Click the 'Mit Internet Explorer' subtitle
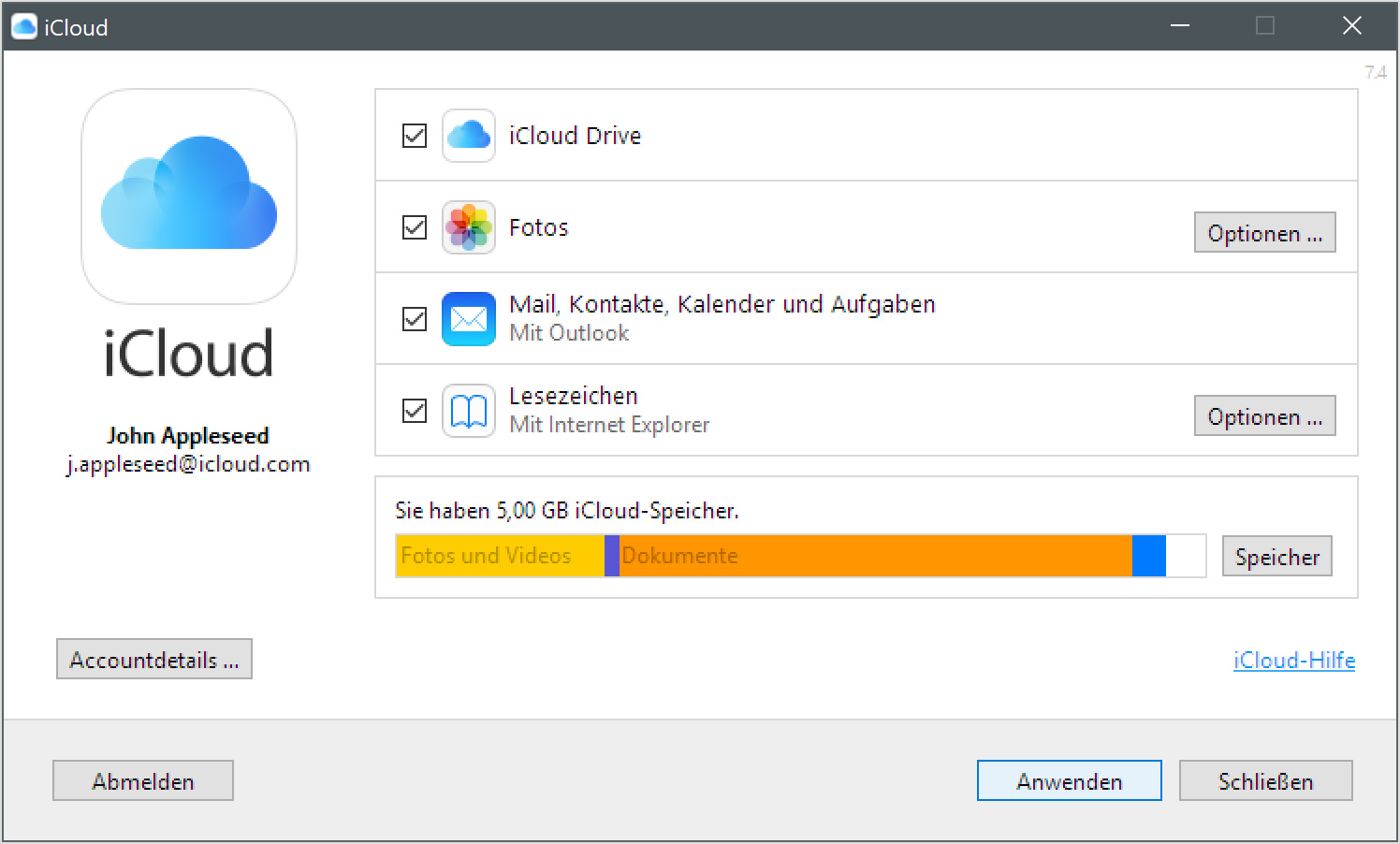Screen dimensions: 1400x844 click(x=609, y=425)
